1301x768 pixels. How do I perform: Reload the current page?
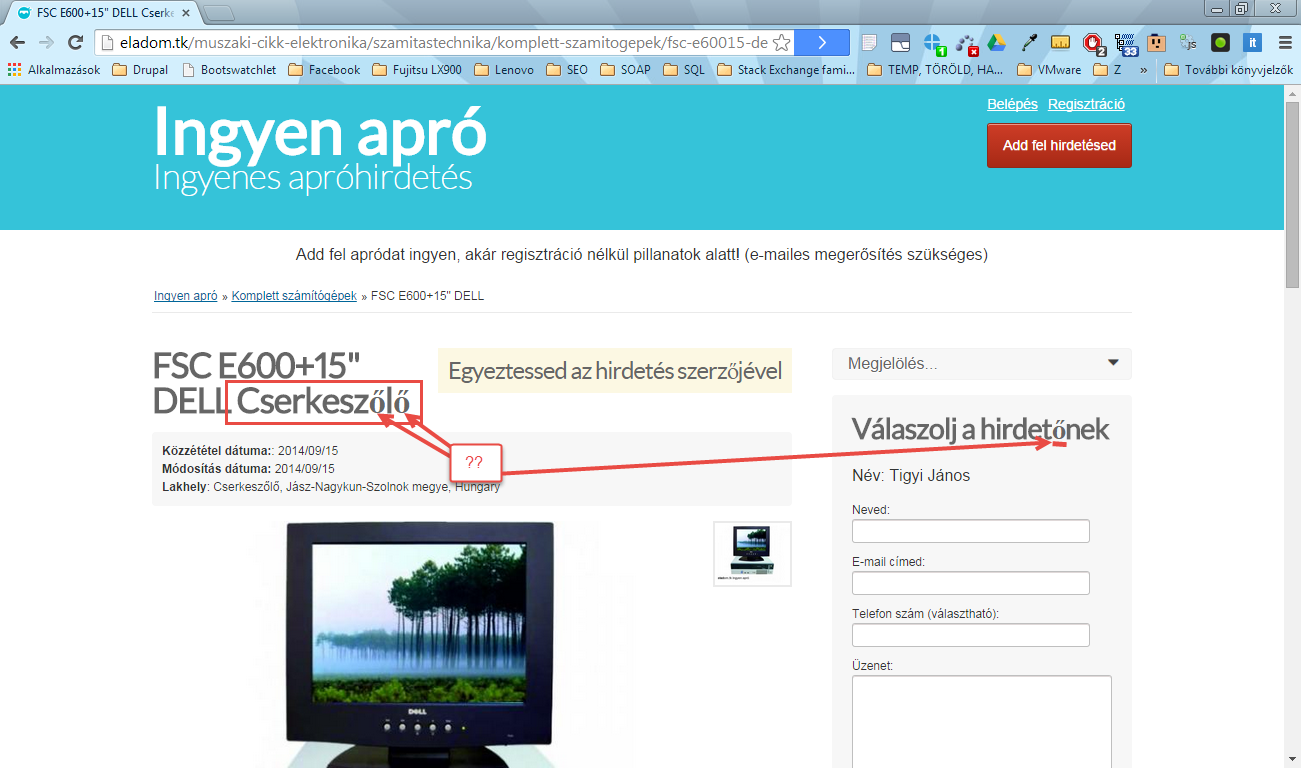click(x=74, y=42)
